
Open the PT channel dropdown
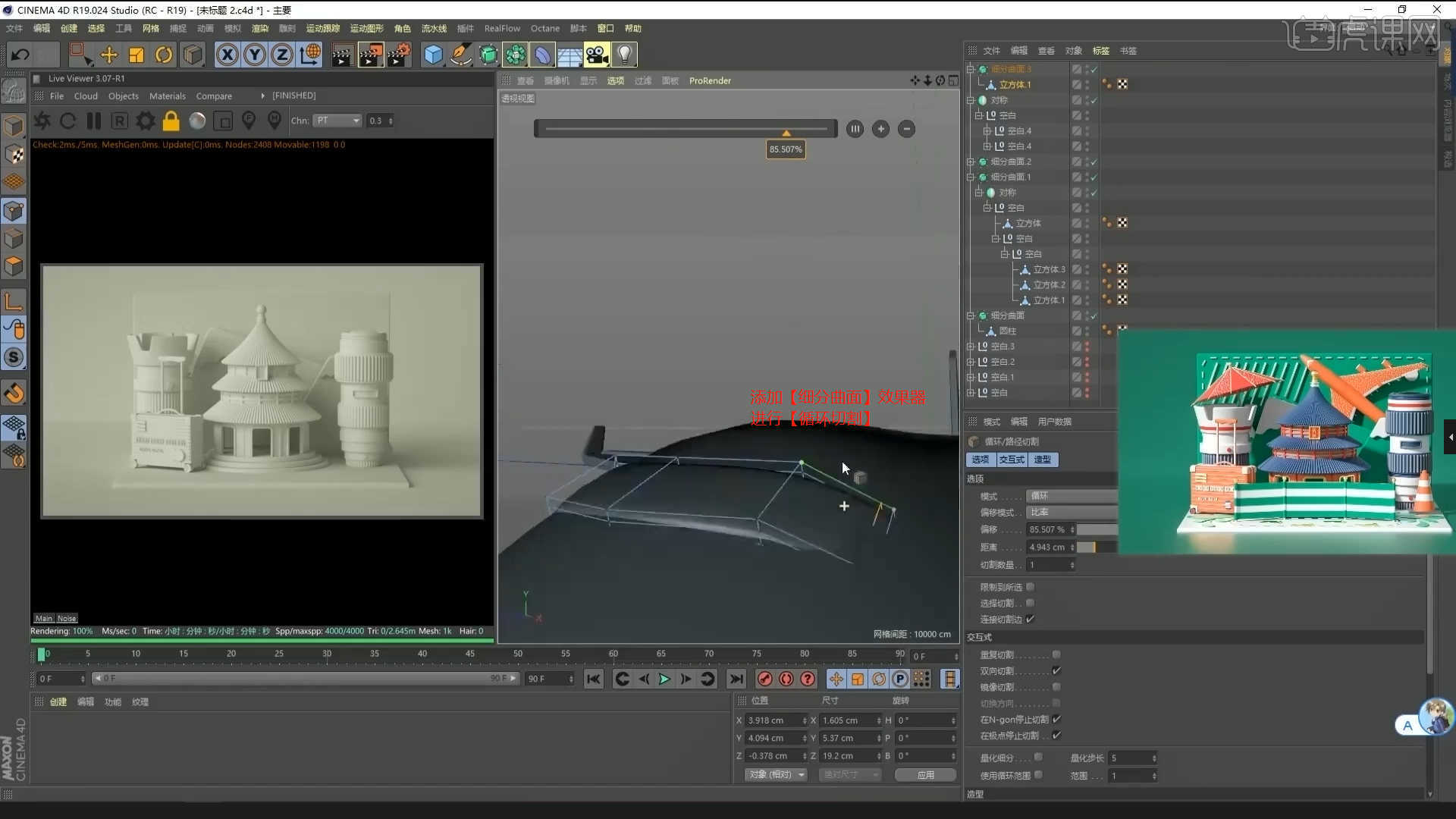coord(338,121)
